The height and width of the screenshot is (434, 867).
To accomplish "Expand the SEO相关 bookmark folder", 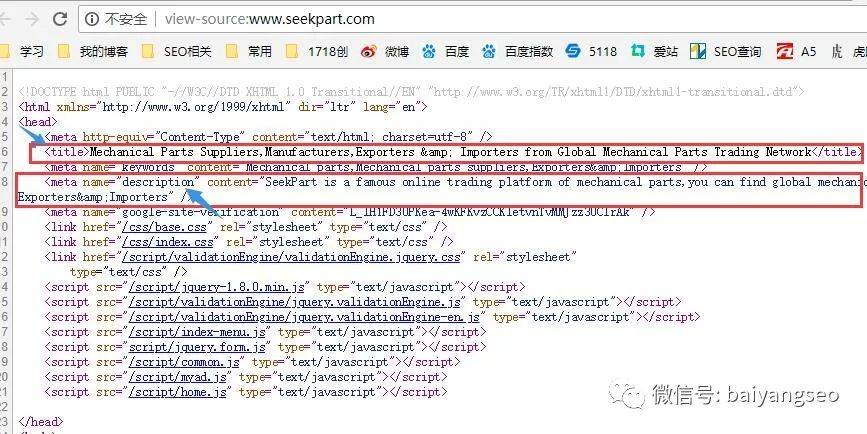I will [x=177, y=52].
